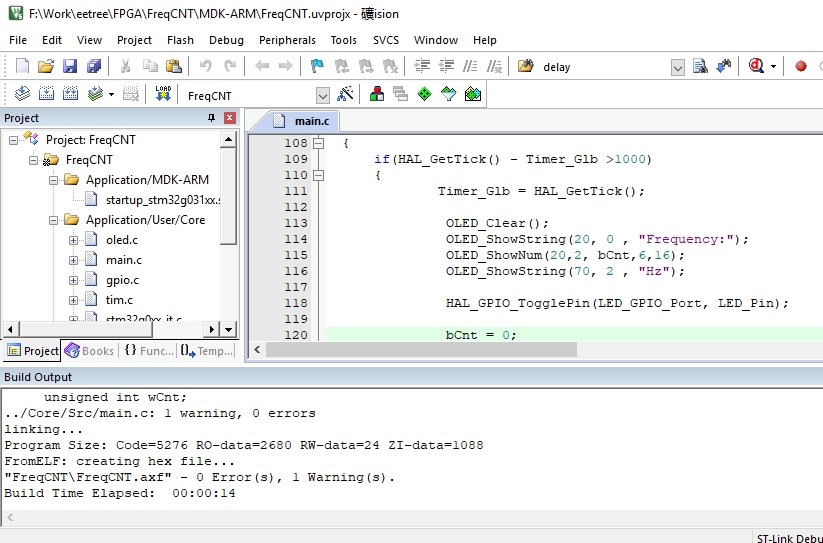The width and height of the screenshot is (823, 543).
Task: Expand the main.c tree node
Action: [x=74, y=260]
